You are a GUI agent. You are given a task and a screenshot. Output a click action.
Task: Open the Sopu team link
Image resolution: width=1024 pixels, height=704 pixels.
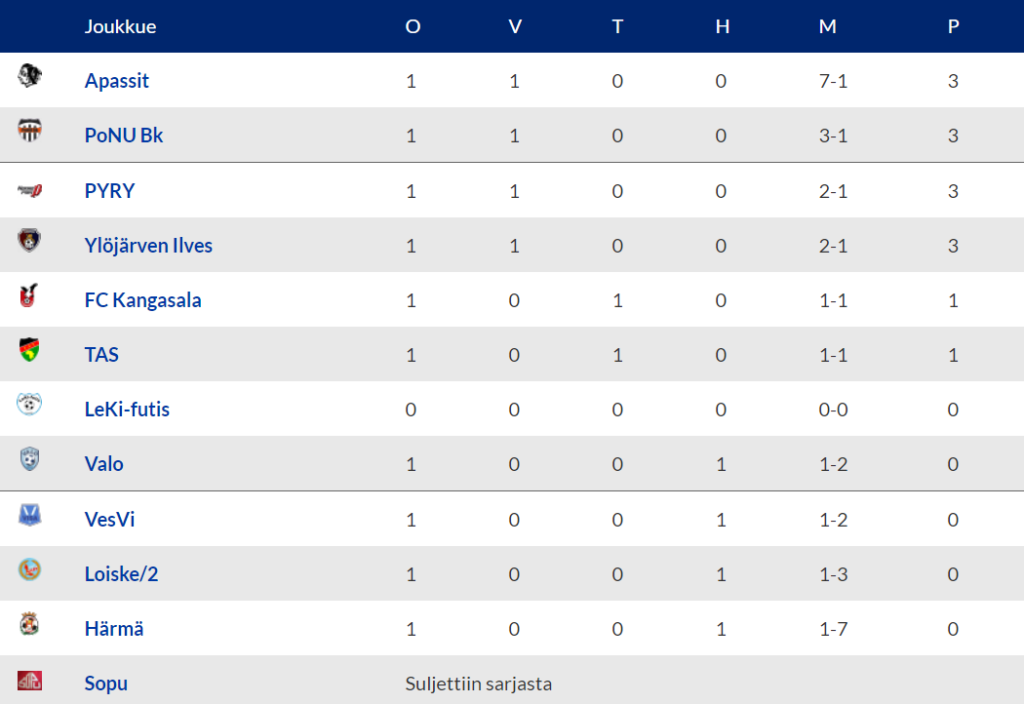click(x=106, y=683)
